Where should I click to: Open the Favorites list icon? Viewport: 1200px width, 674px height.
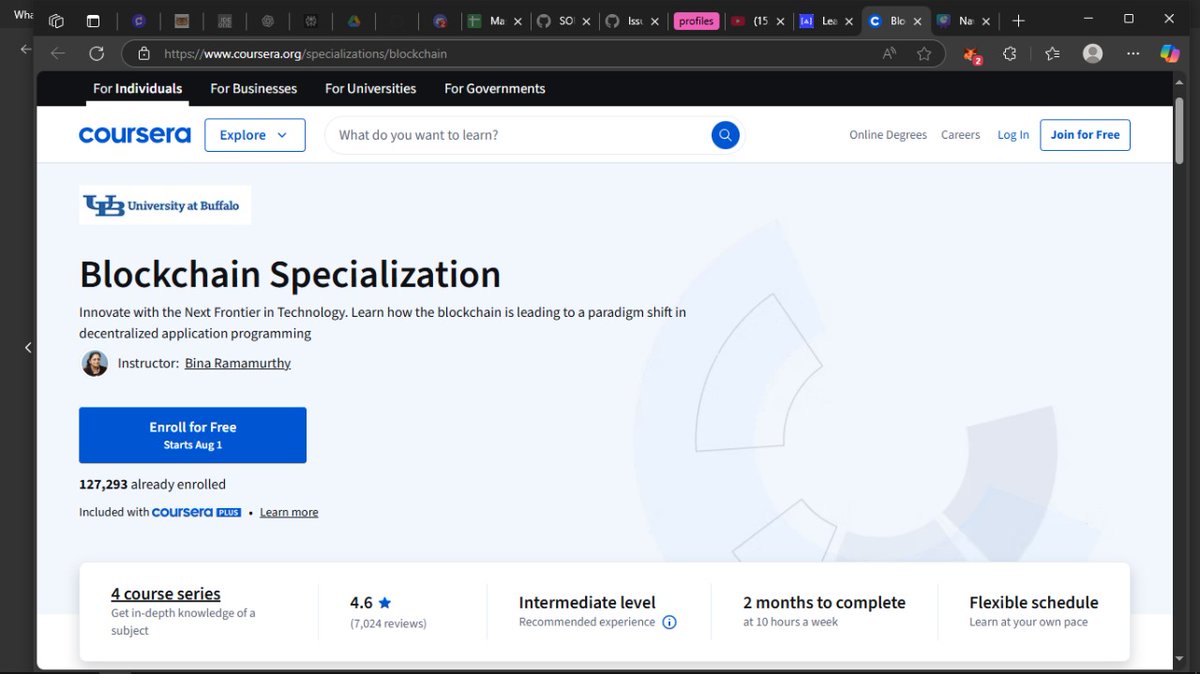tap(1052, 54)
